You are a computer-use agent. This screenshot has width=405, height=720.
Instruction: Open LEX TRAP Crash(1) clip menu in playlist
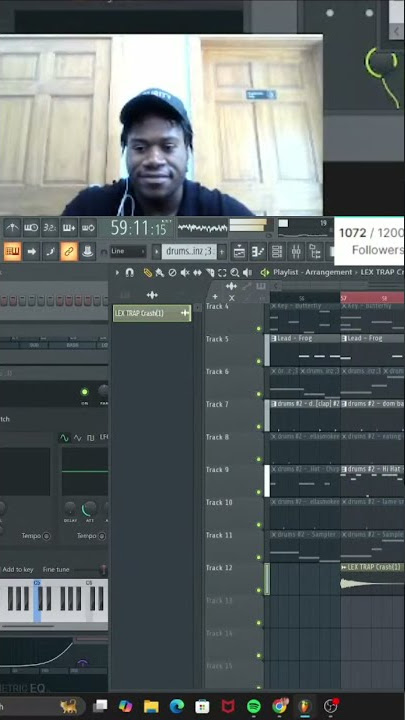[344, 568]
